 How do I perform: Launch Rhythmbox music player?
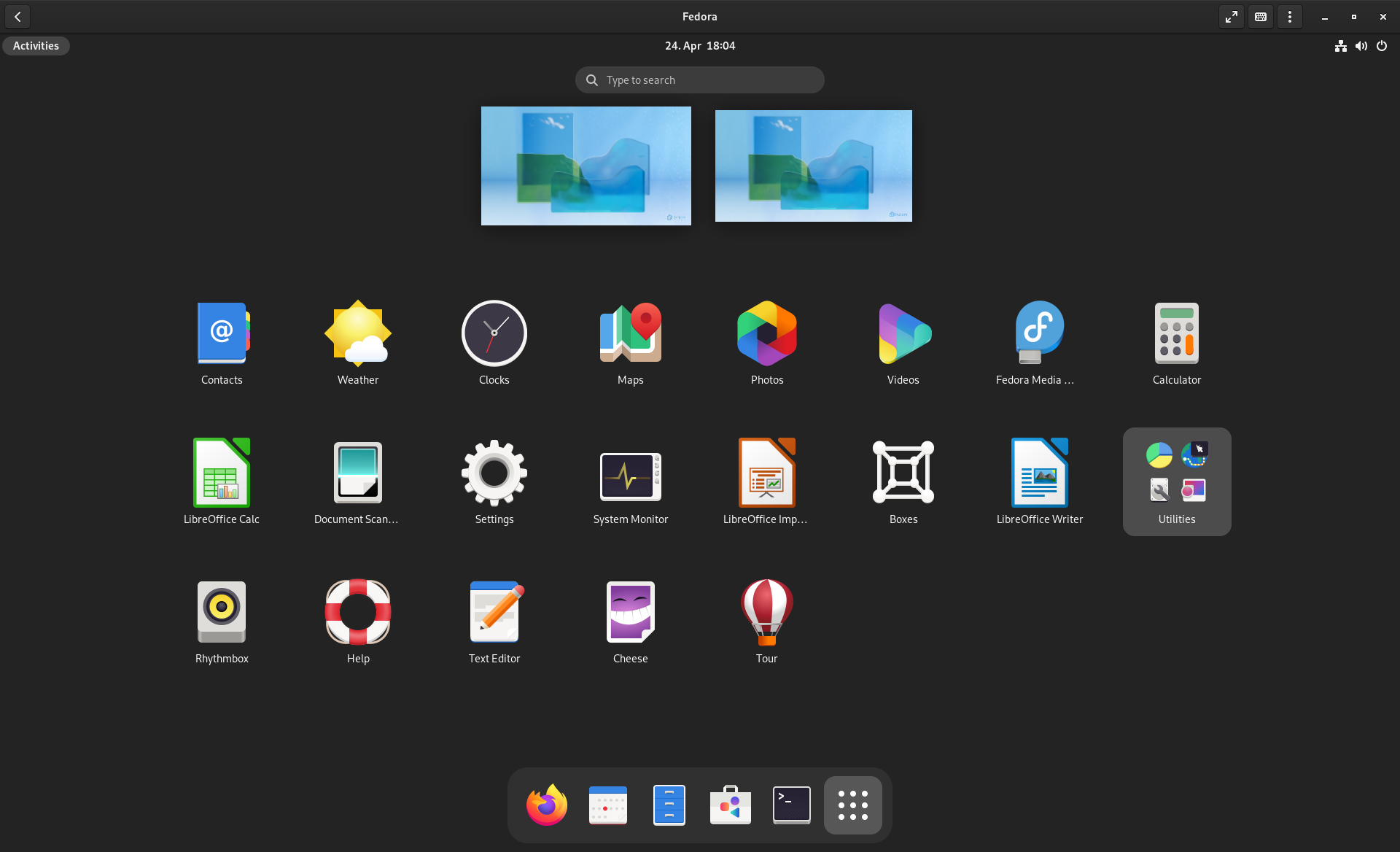point(222,621)
